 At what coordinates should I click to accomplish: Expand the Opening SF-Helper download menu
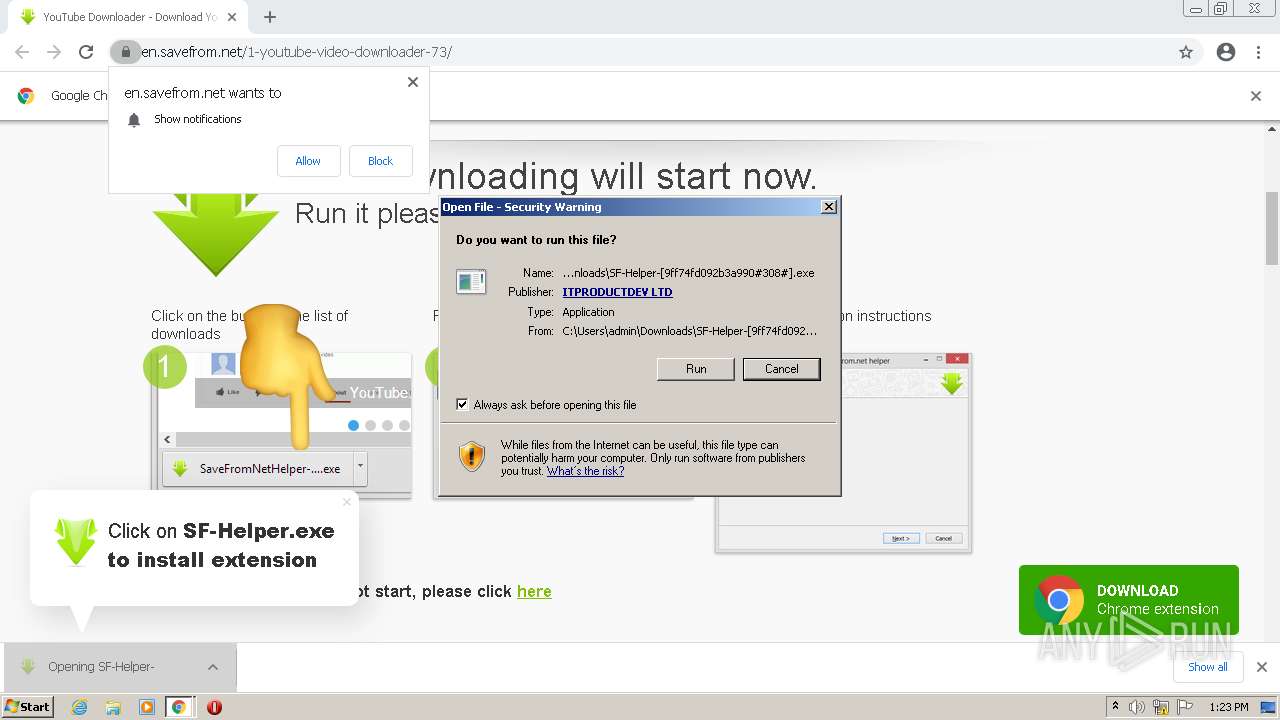point(213,667)
